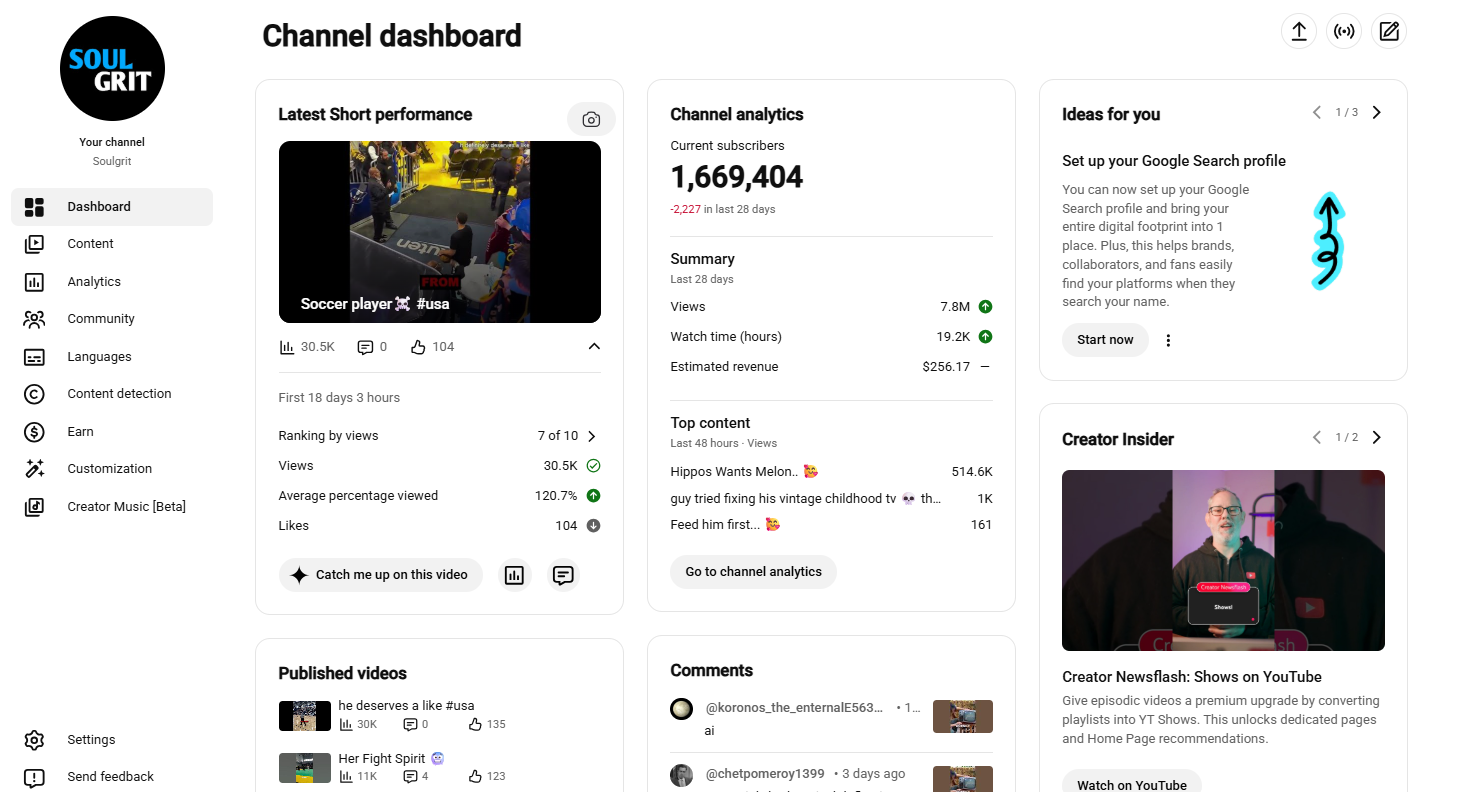Image resolution: width=1471 pixels, height=792 pixels.
Task: Open the 'Soccer player #usa' Short thumbnail
Action: tap(440, 232)
